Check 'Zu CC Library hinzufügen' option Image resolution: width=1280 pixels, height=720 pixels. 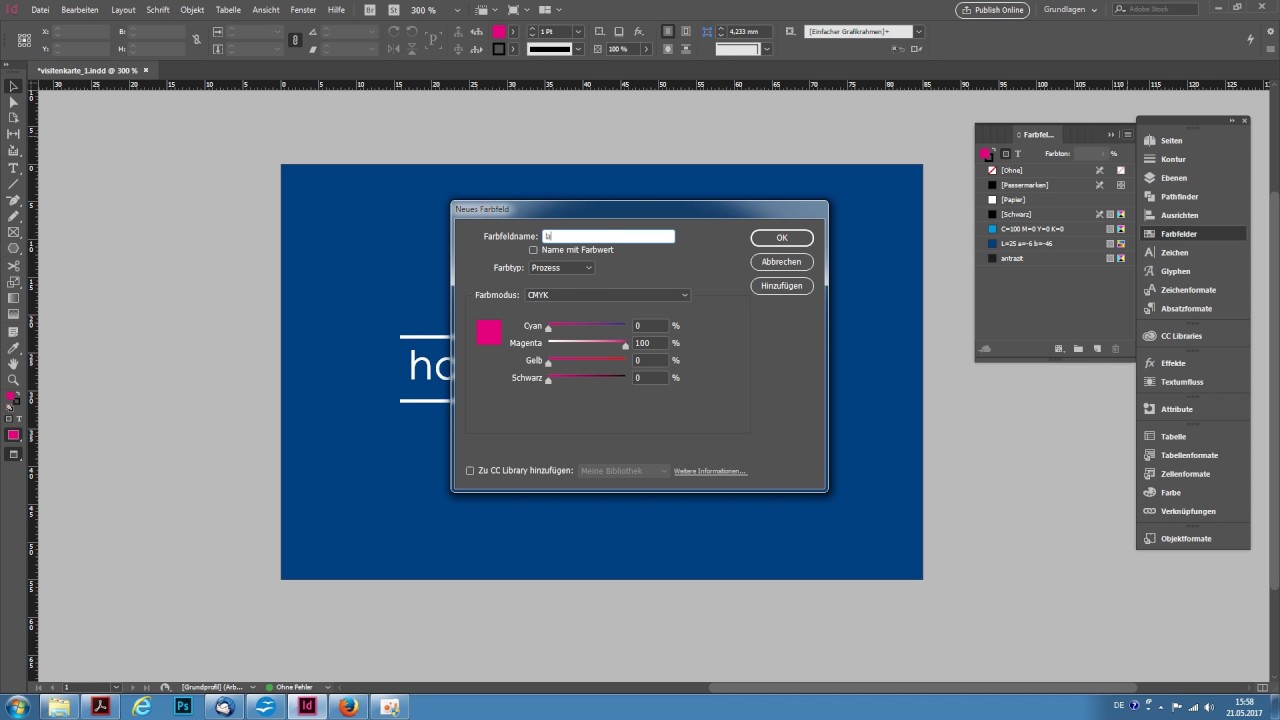pos(470,471)
